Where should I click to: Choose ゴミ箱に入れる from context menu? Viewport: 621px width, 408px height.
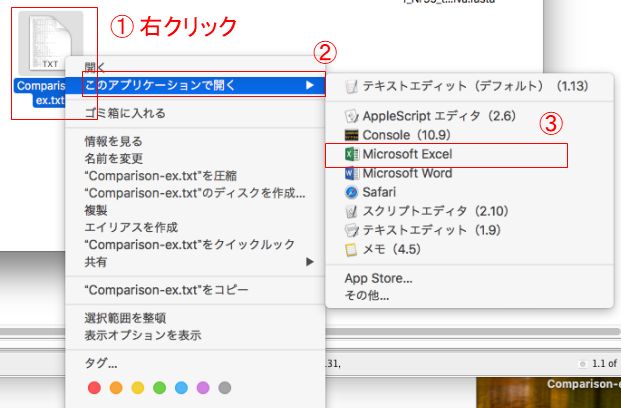pos(195,113)
